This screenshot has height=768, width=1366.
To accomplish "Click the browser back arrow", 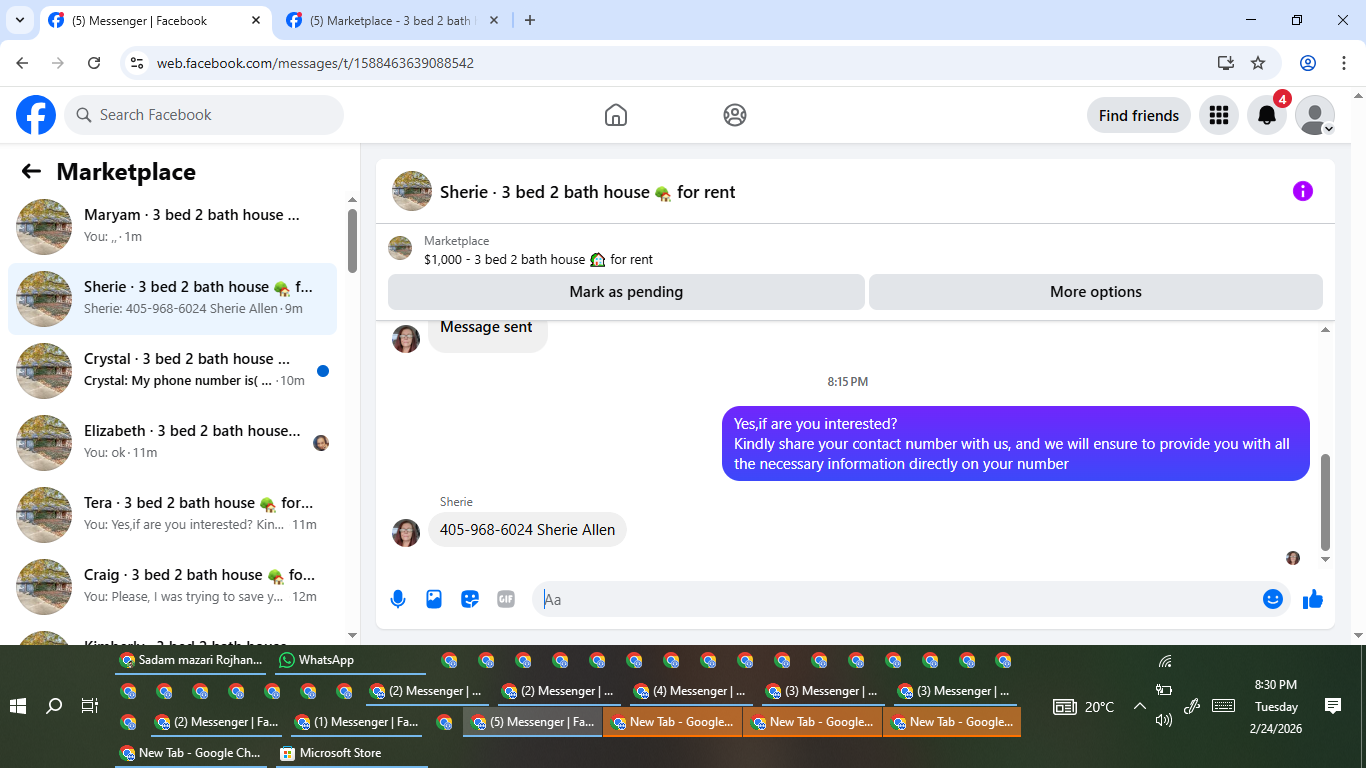I will coord(22,63).
